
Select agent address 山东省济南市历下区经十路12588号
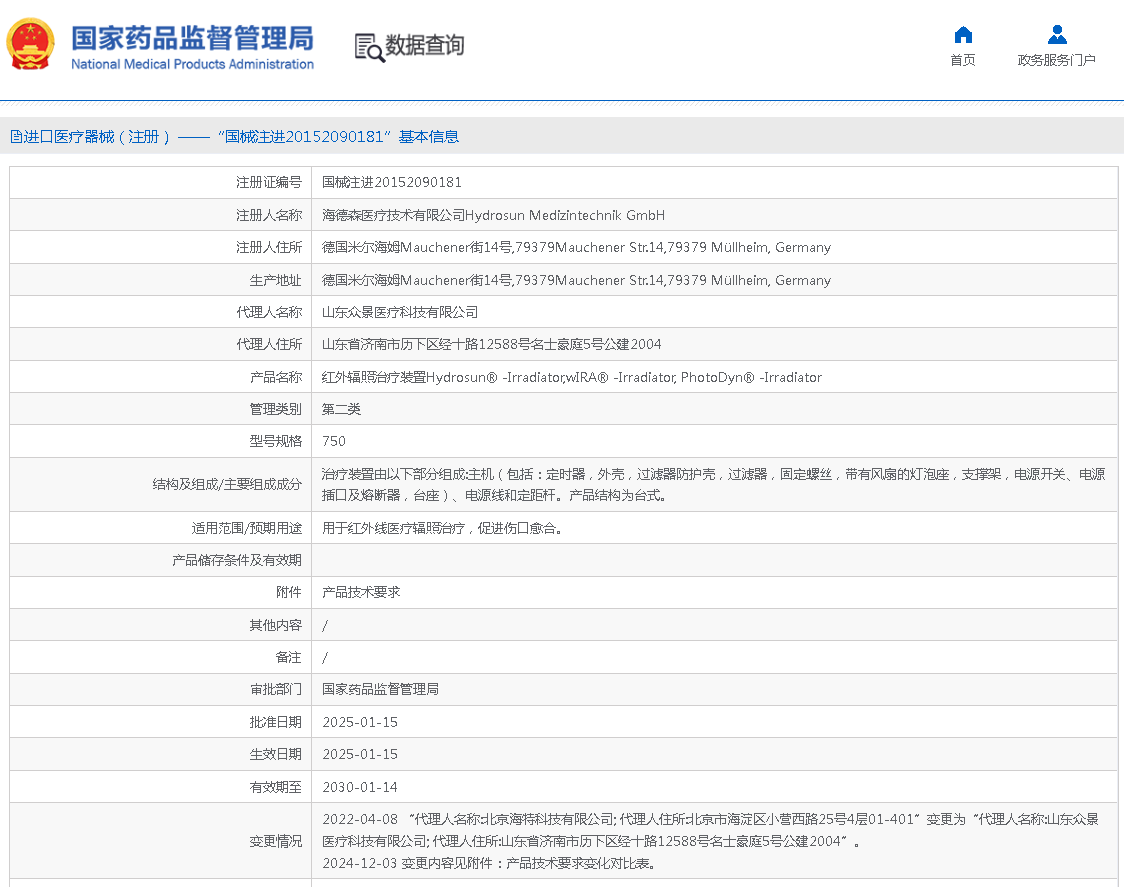click(x=492, y=344)
